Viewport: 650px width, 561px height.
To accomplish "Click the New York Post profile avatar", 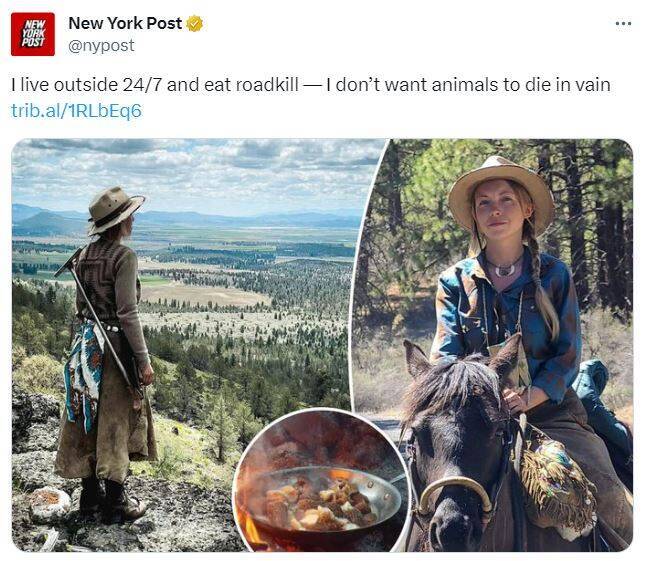I will tap(33, 34).
